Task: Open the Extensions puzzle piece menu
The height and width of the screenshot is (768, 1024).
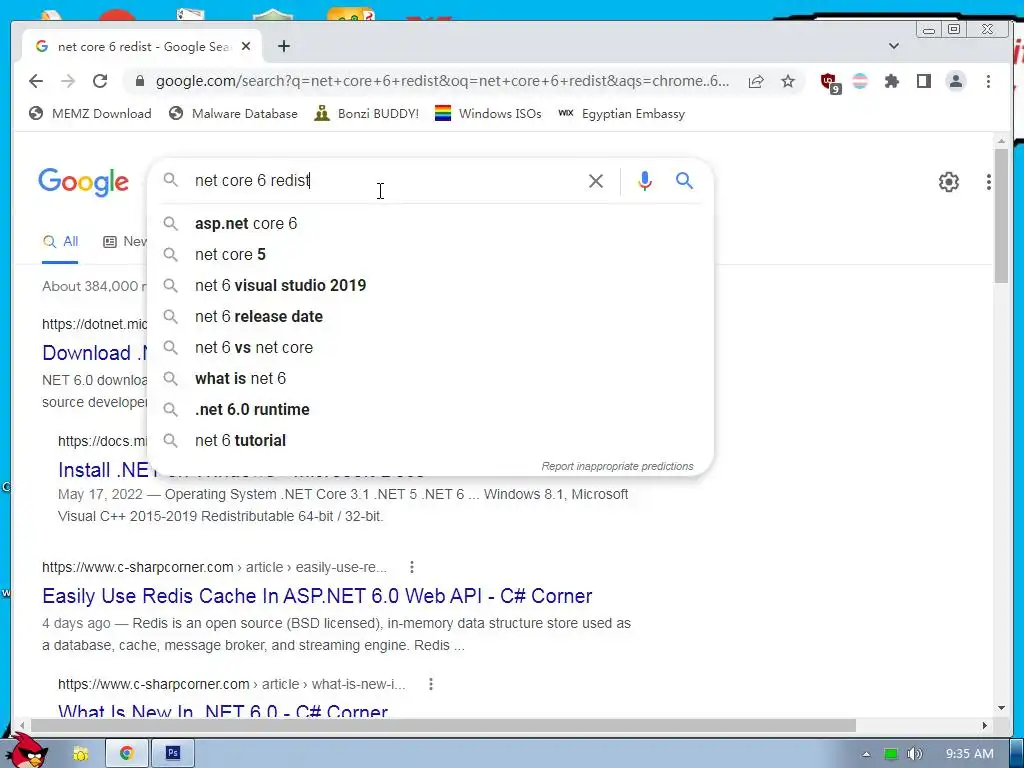Action: point(891,81)
